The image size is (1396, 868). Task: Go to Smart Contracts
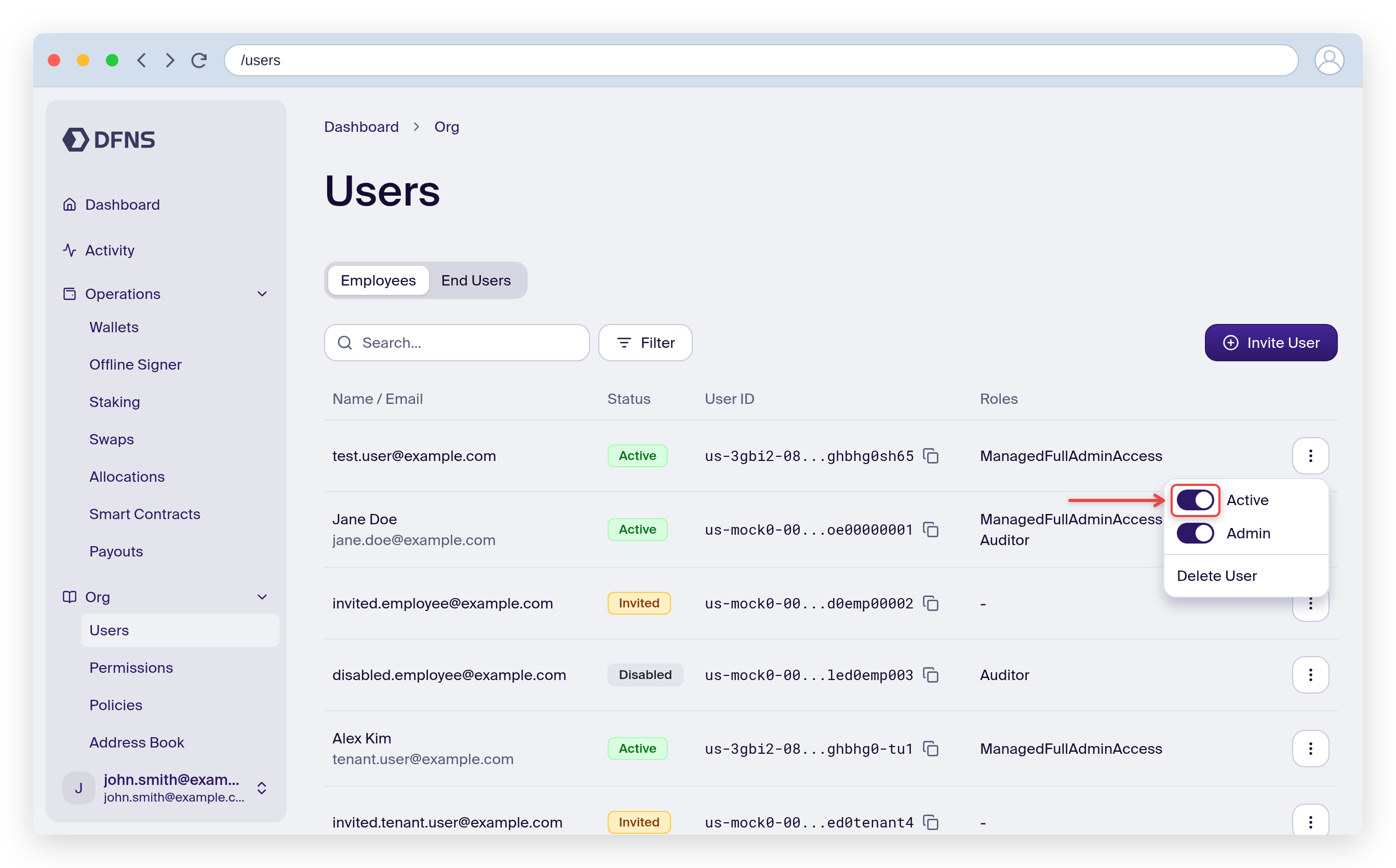[x=145, y=514]
